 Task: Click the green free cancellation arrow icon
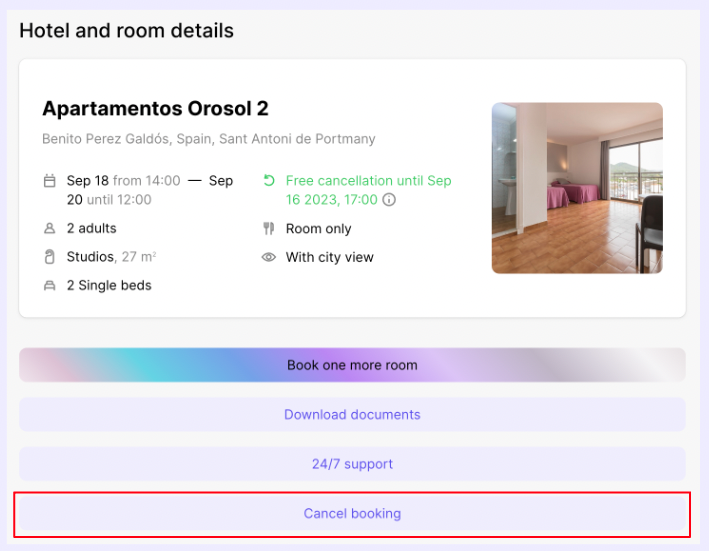[268, 181]
